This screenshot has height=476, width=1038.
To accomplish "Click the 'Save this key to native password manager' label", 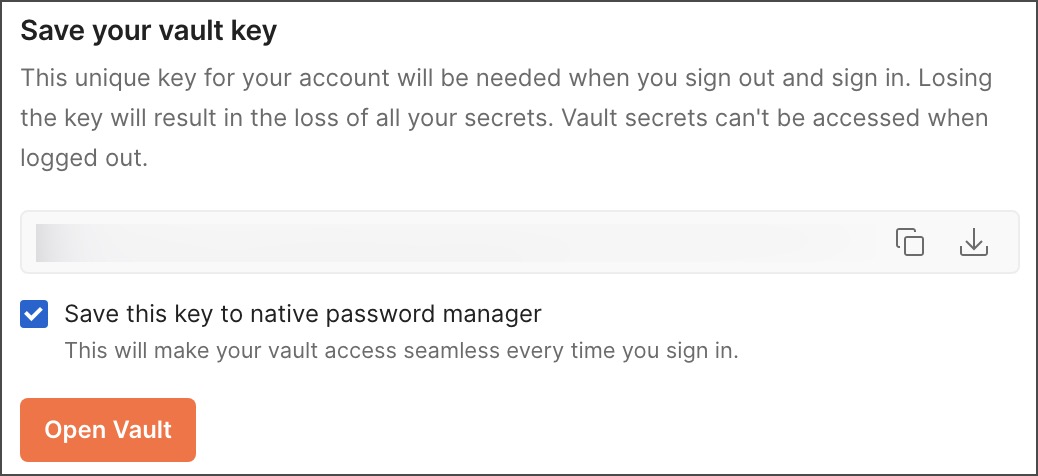I will coord(303,313).
